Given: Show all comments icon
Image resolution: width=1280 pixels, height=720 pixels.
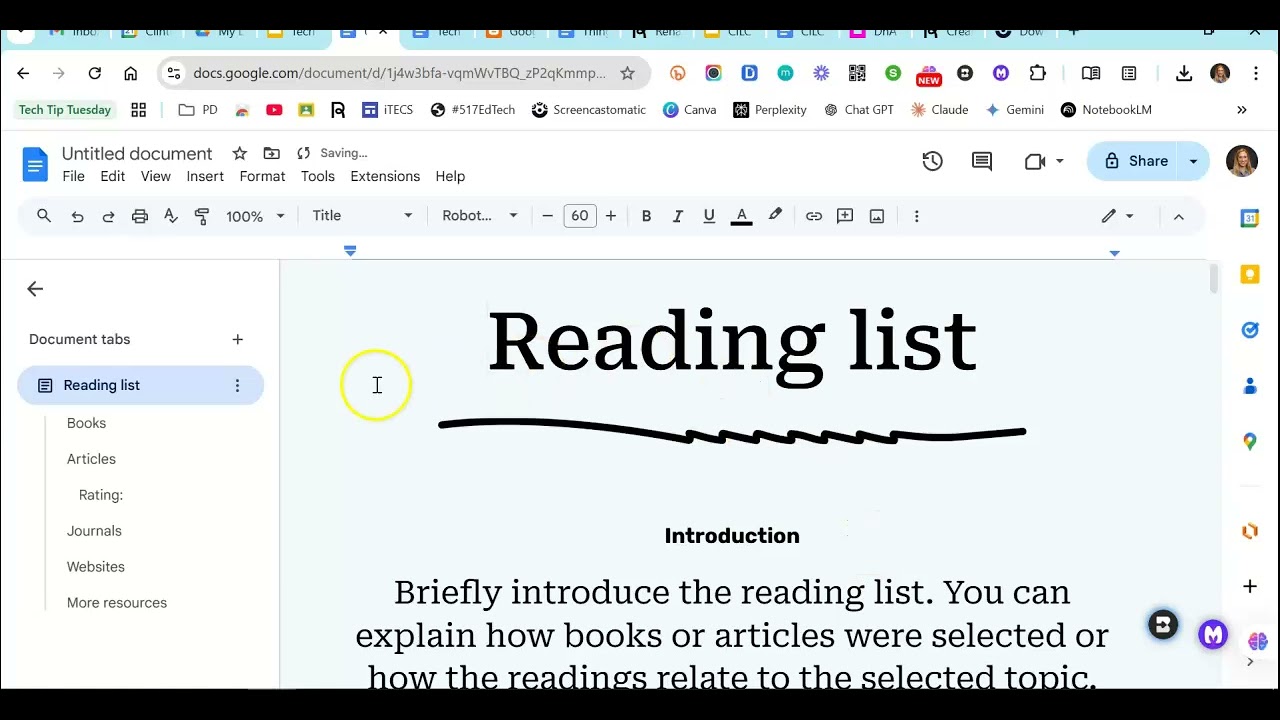Looking at the screenshot, I should [982, 161].
